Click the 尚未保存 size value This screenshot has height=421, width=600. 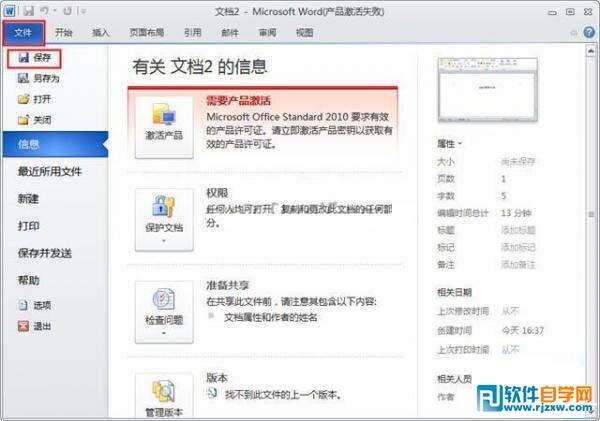[x=518, y=162]
